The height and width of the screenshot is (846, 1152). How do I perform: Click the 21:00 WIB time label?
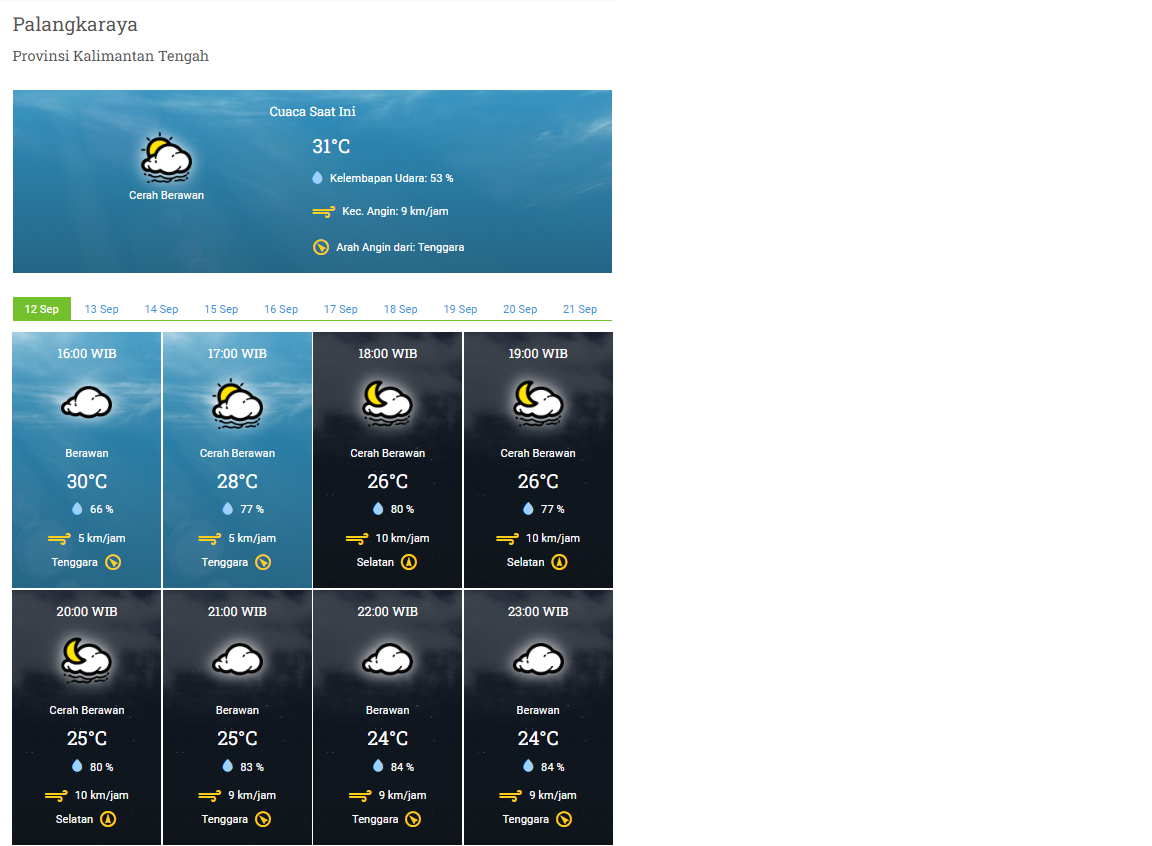pyautogui.click(x=237, y=612)
